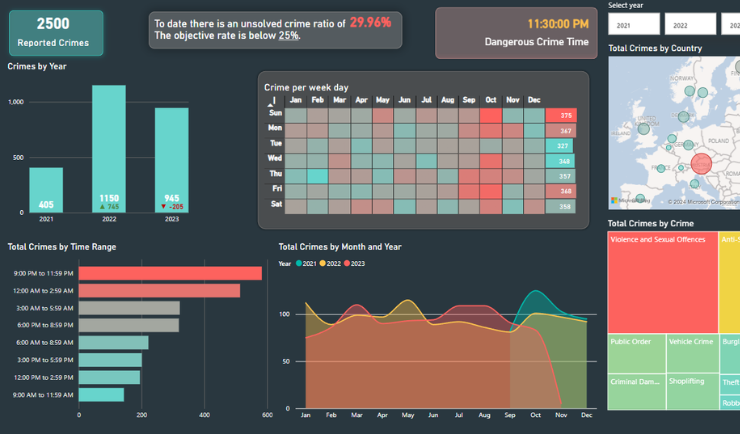The height and width of the screenshot is (434, 740).
Task: Click the 9:00 PM to 11:59 PM bar
Action: point(170,273)
